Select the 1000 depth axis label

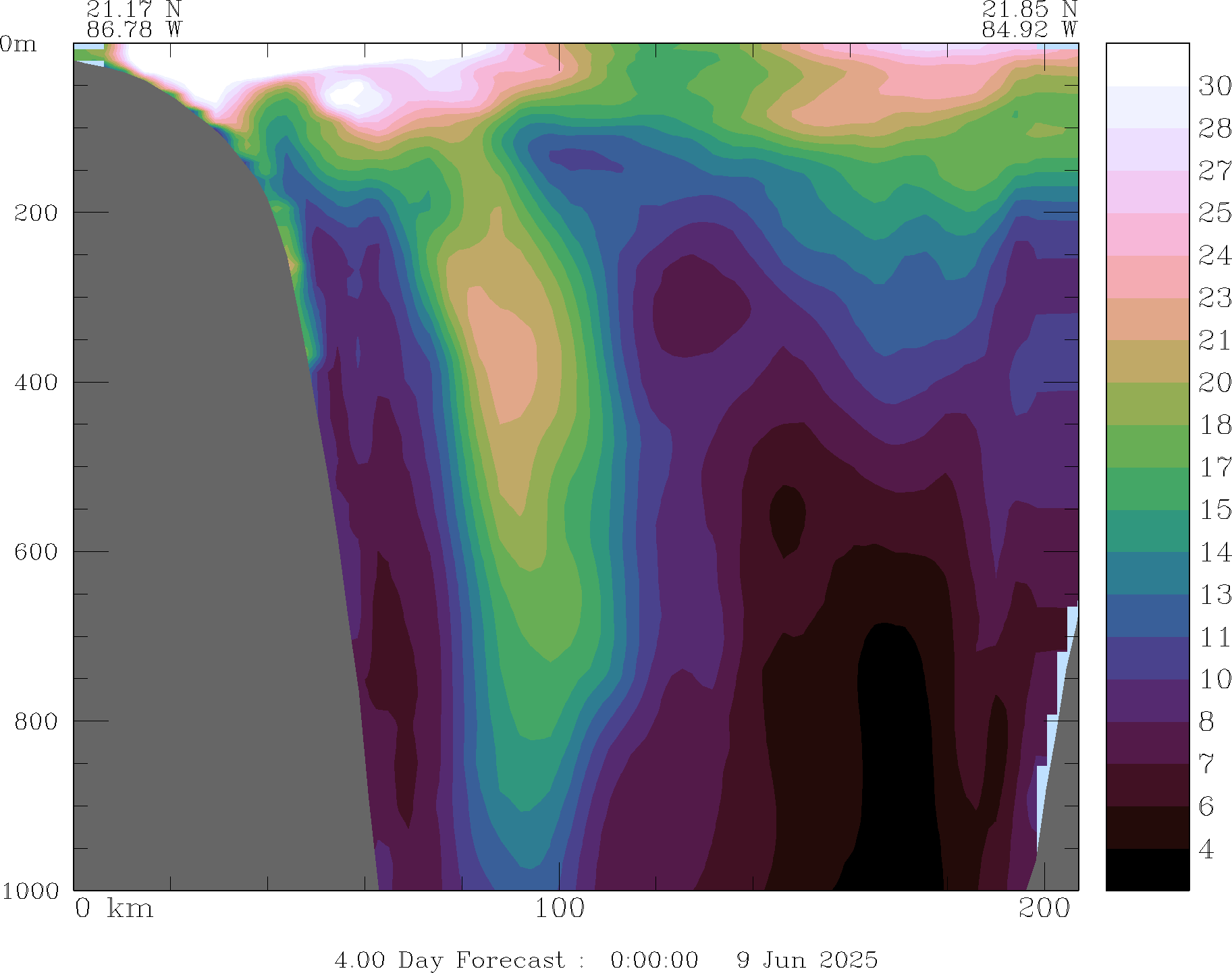pyautogui.click(x=30, y=891)
